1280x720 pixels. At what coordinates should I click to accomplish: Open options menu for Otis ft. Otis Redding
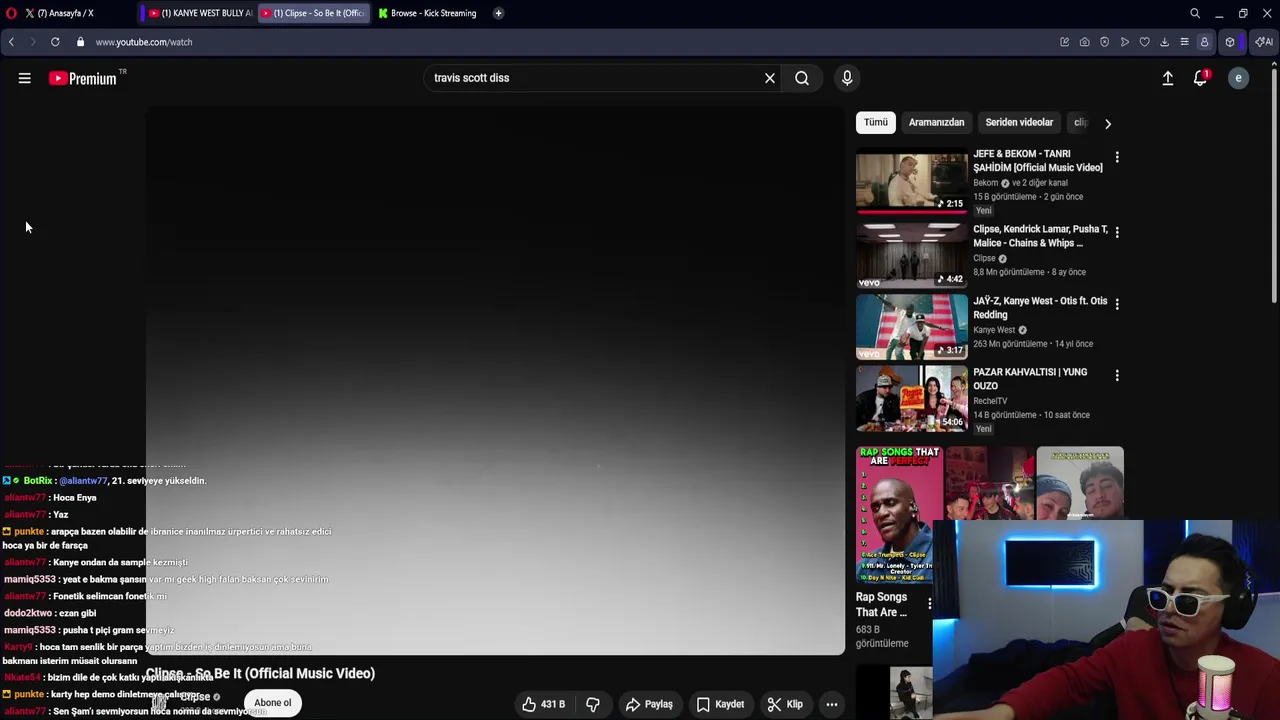1117,303
